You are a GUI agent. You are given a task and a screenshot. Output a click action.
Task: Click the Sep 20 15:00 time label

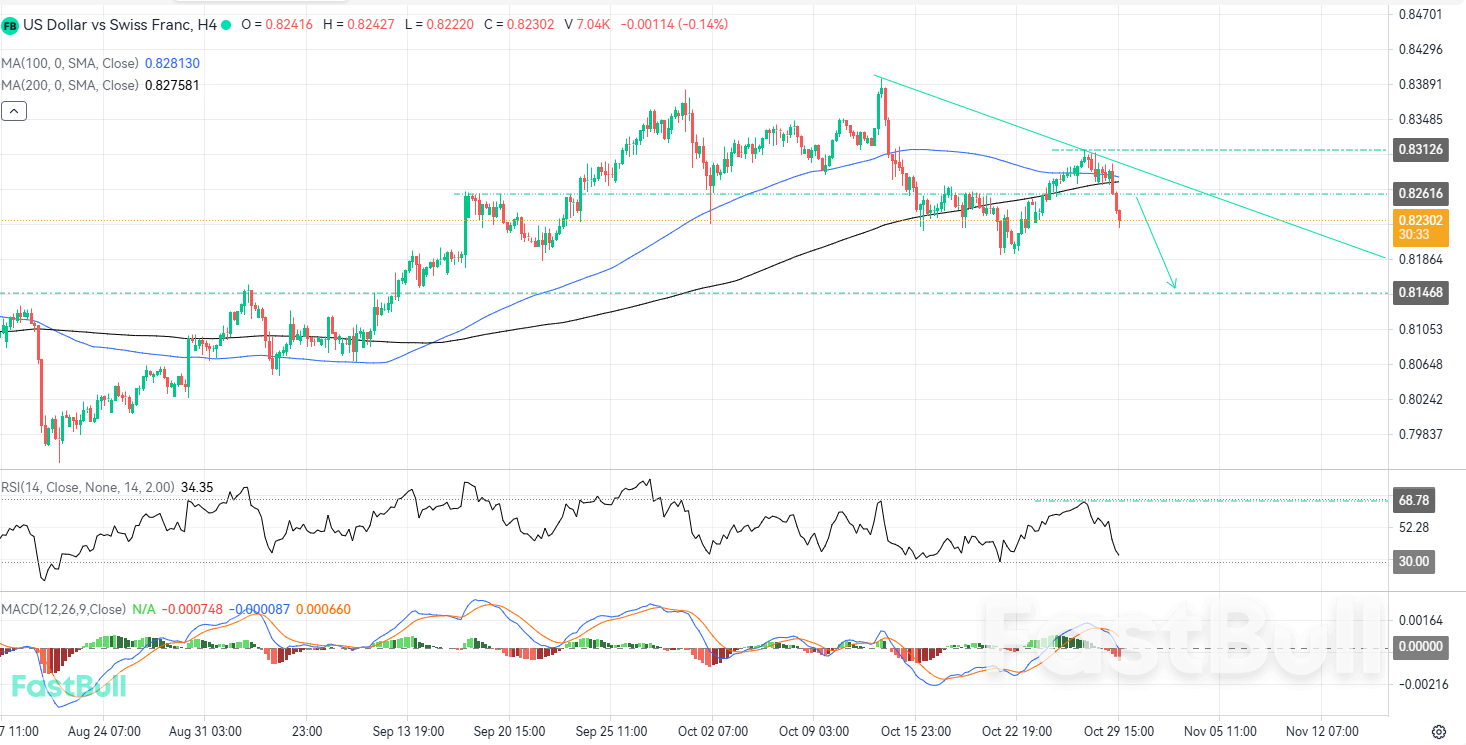[510, 731]
